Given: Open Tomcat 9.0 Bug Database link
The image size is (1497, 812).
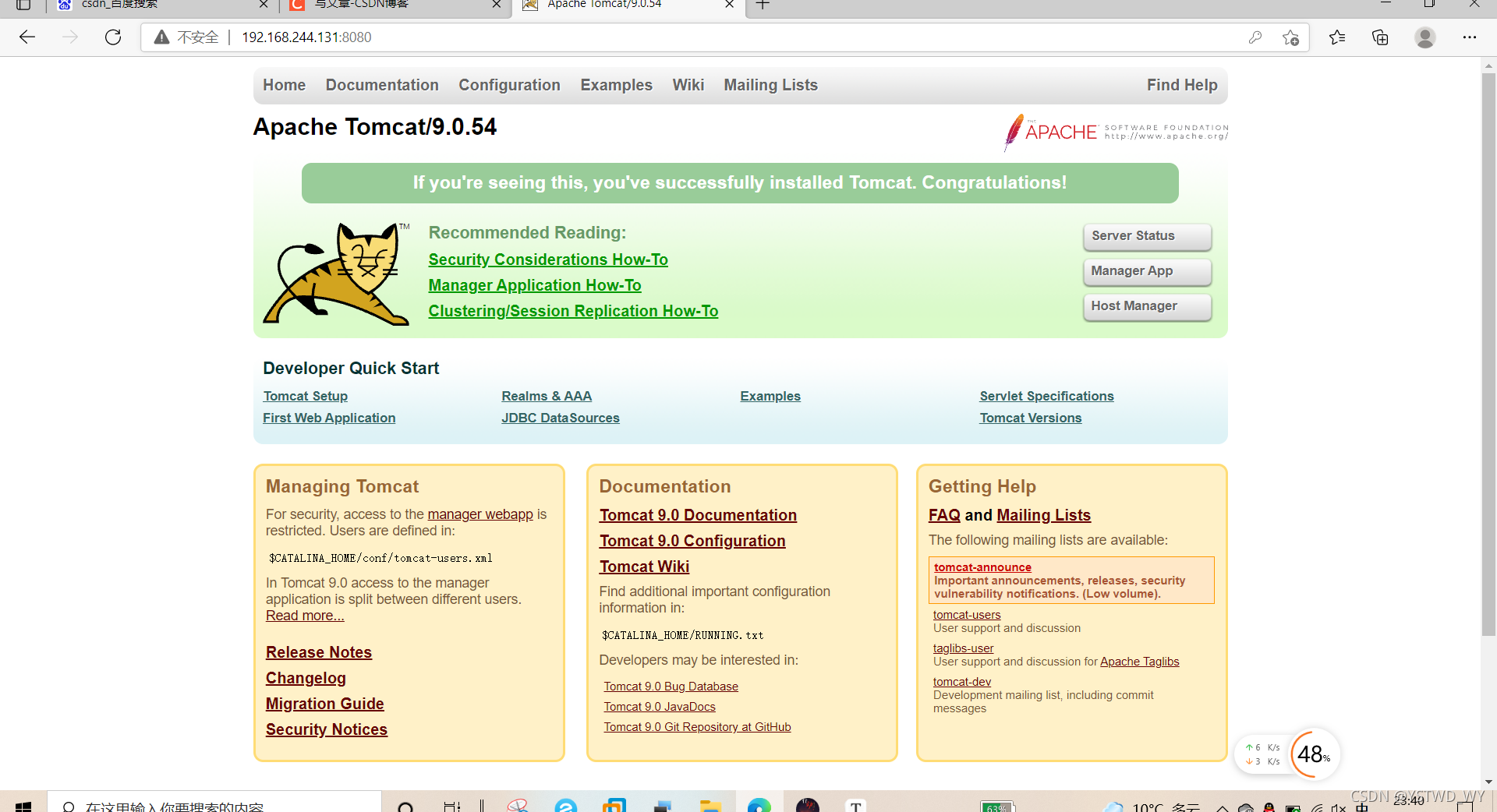Looking at the screenshot, I should tap(671, 687).
